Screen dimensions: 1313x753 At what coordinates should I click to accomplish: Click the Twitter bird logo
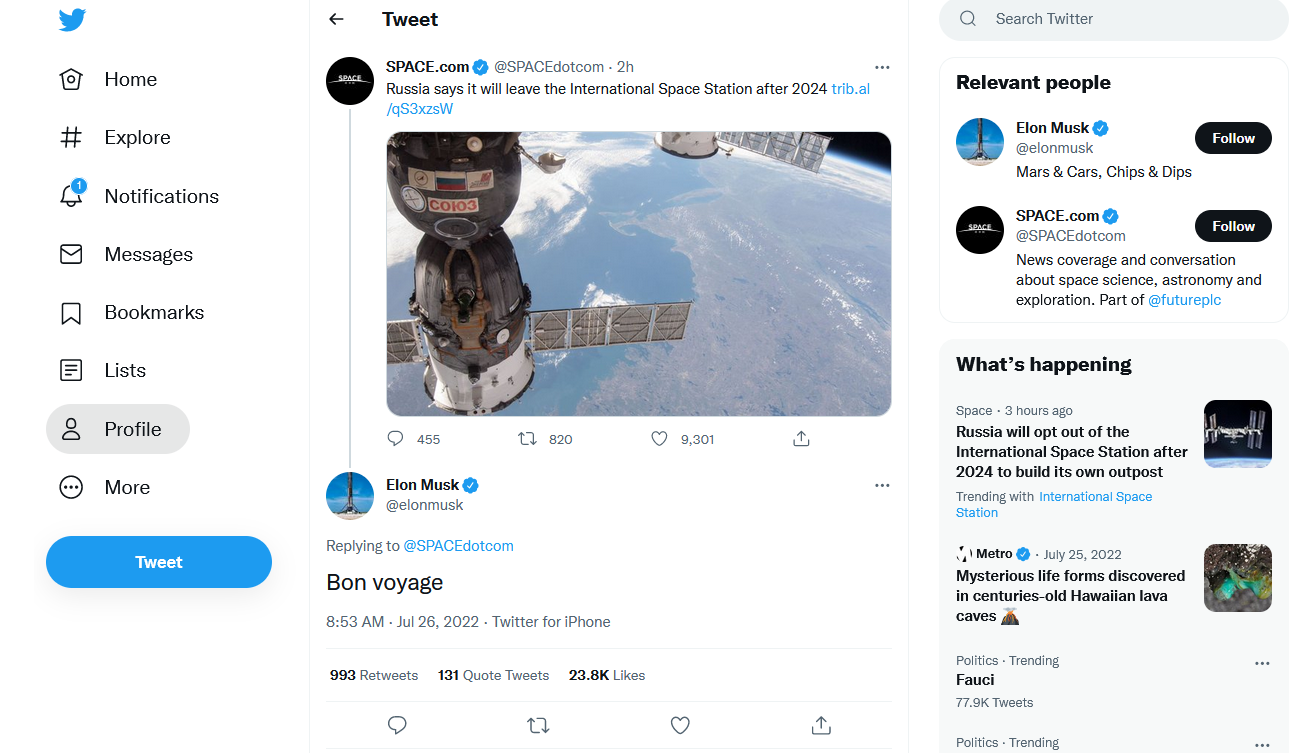pyautogui.click(x=72, y=20)
